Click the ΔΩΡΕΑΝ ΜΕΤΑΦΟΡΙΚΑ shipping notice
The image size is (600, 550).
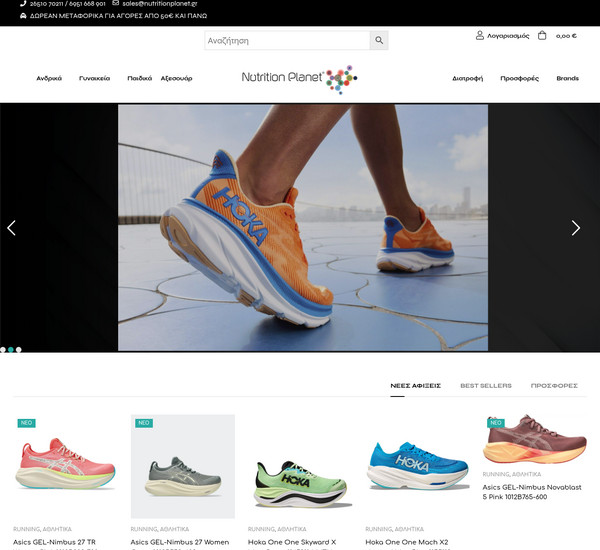(118, 16)
